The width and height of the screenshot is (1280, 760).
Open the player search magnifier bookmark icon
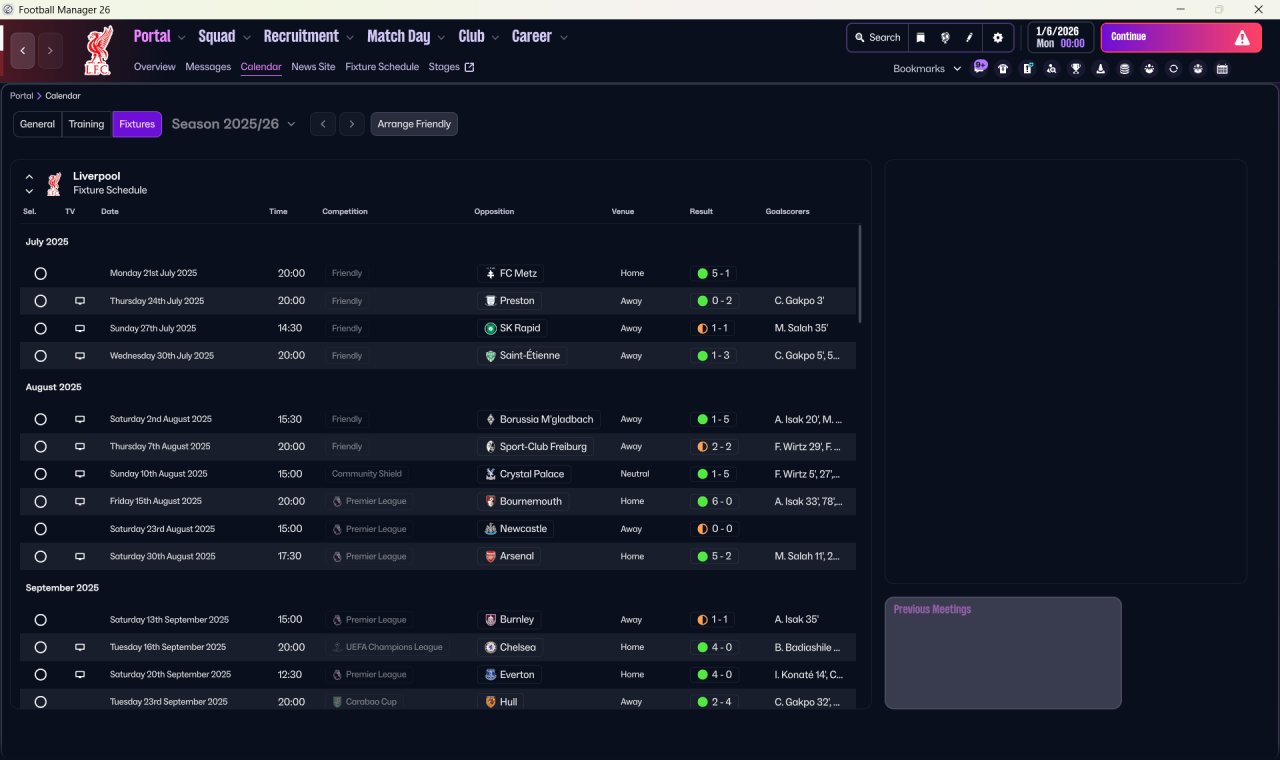tap(1051, 69)
